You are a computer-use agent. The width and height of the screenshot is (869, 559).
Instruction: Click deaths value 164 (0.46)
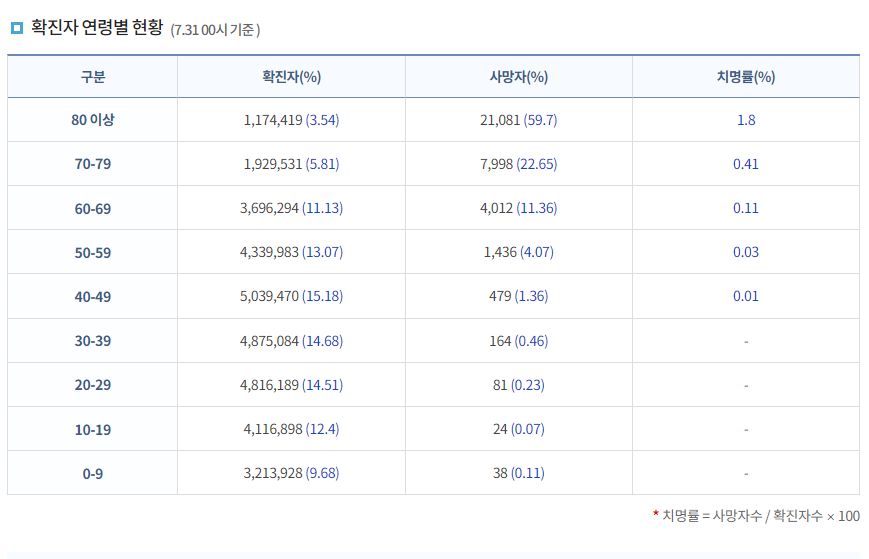(519, 341)
